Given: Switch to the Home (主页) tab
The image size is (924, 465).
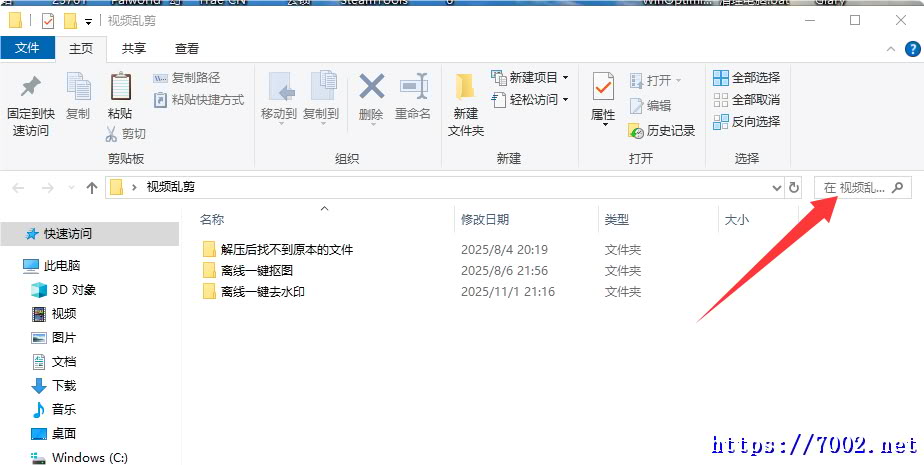Looking at the screenshot, I should 81,49.
